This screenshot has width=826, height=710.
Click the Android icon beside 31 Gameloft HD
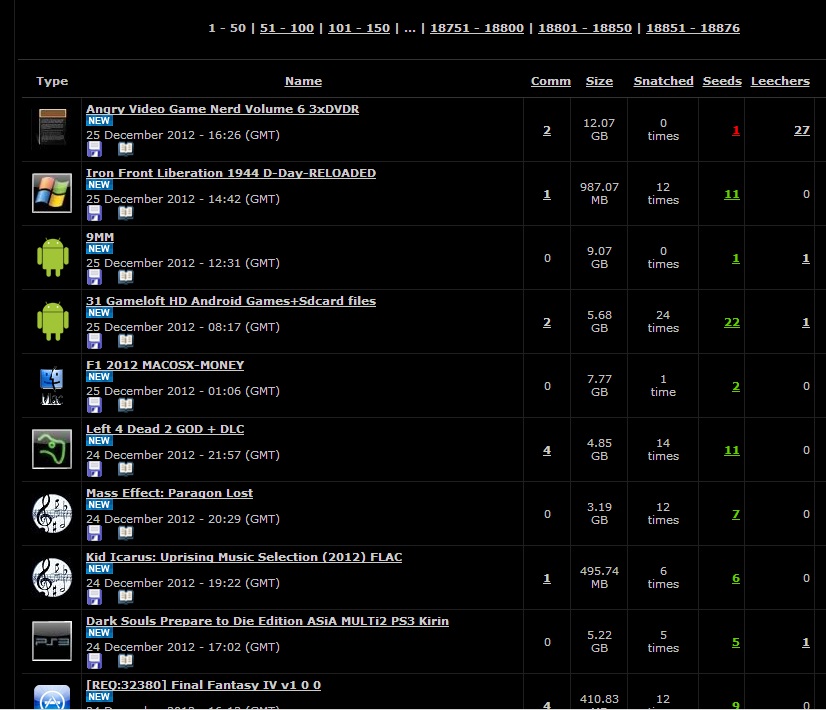click(53, 321)
